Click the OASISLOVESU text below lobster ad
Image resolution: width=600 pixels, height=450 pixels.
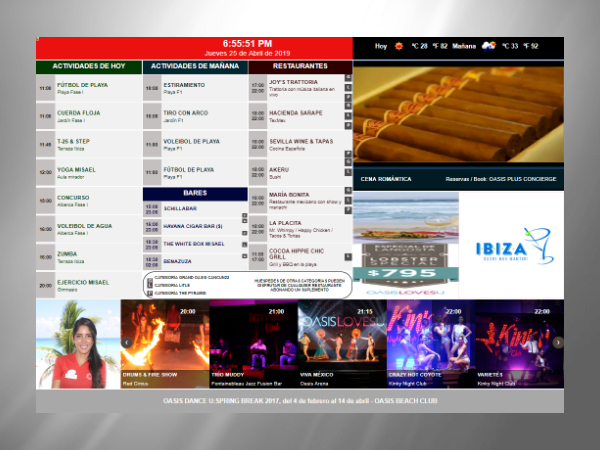point(406,293)
